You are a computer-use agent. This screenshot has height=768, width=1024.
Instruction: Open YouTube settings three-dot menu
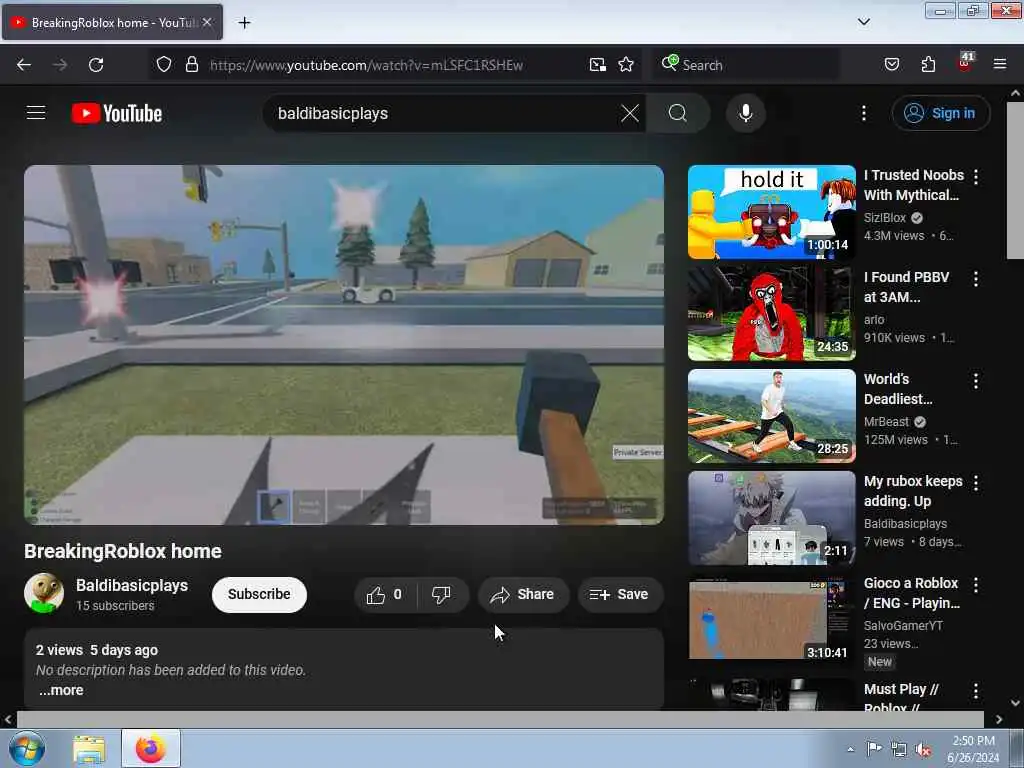point(863,113)
